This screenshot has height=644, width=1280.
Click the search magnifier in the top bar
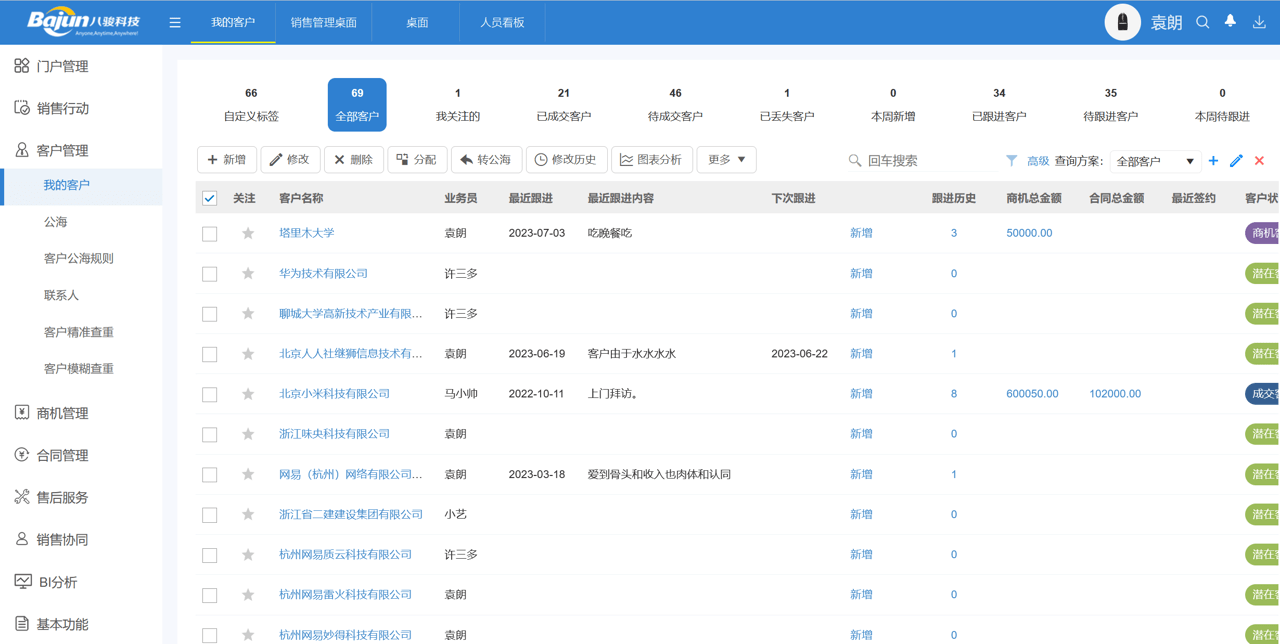1202,20
